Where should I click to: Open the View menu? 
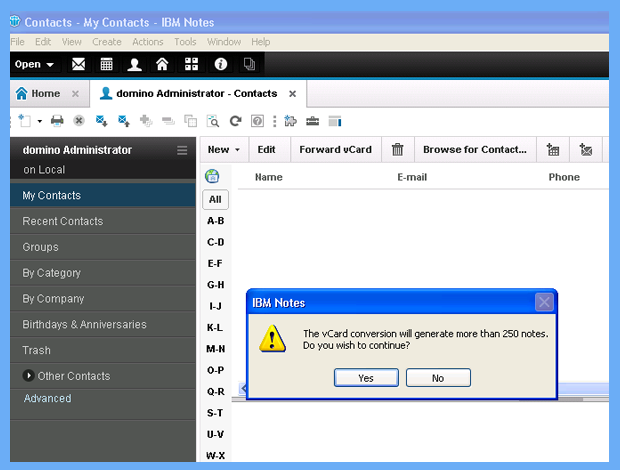72,42
